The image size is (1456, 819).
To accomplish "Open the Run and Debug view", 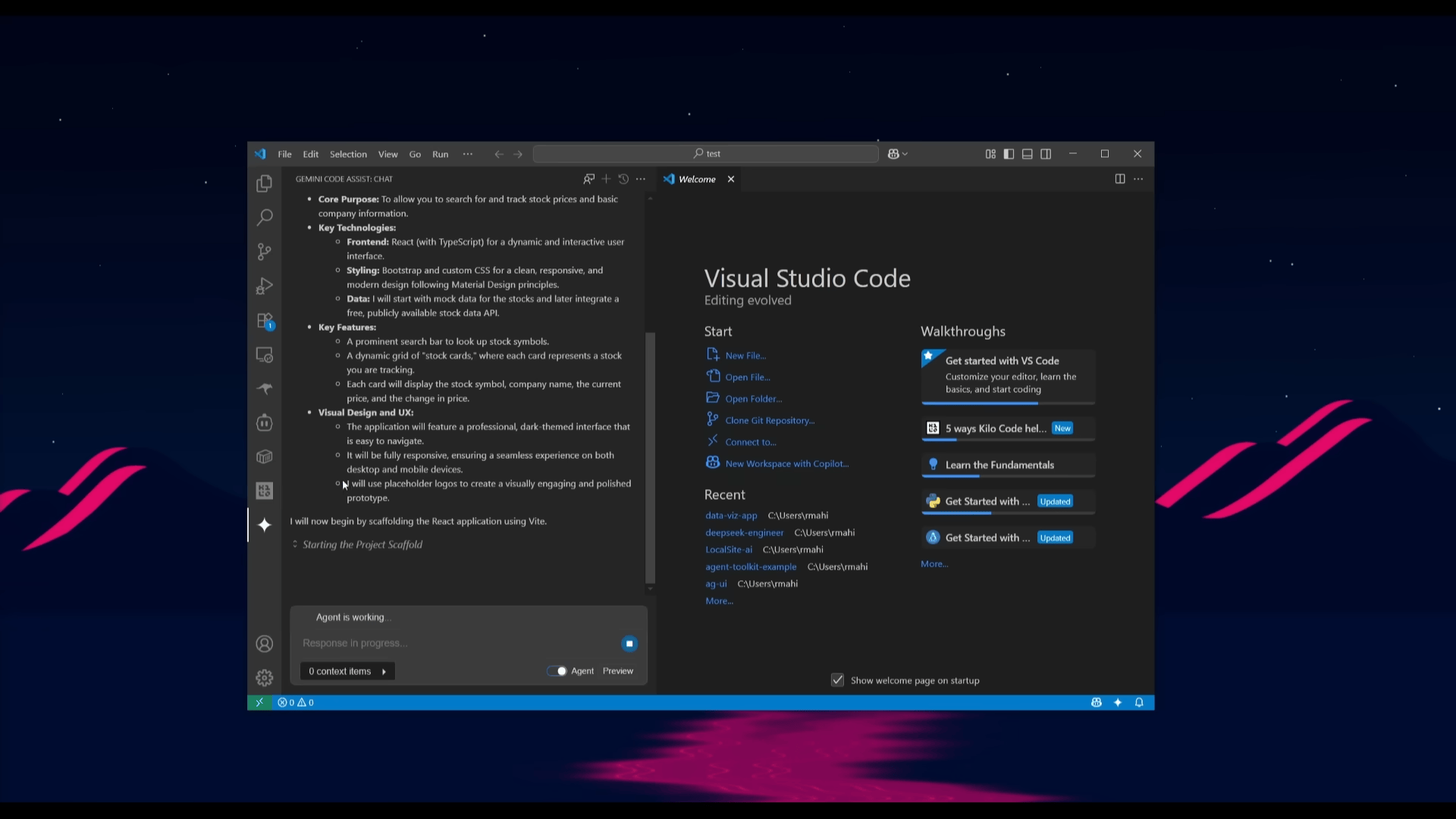I will point(264,286).
